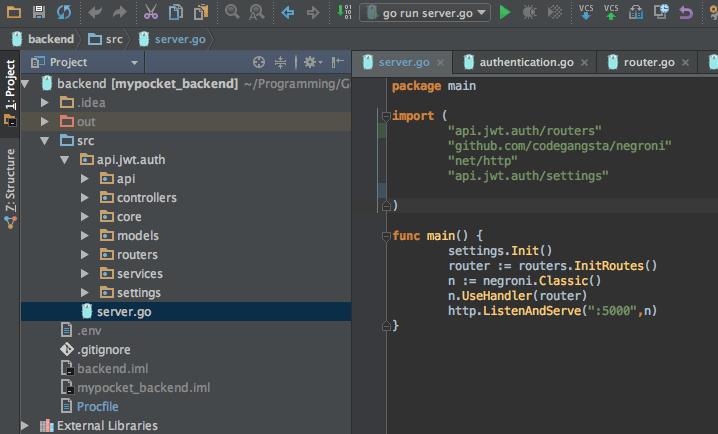Screen dimensions: 718x434
Task: Collapse the api.jwt.auth folder
Action: [x=65, y=160]
